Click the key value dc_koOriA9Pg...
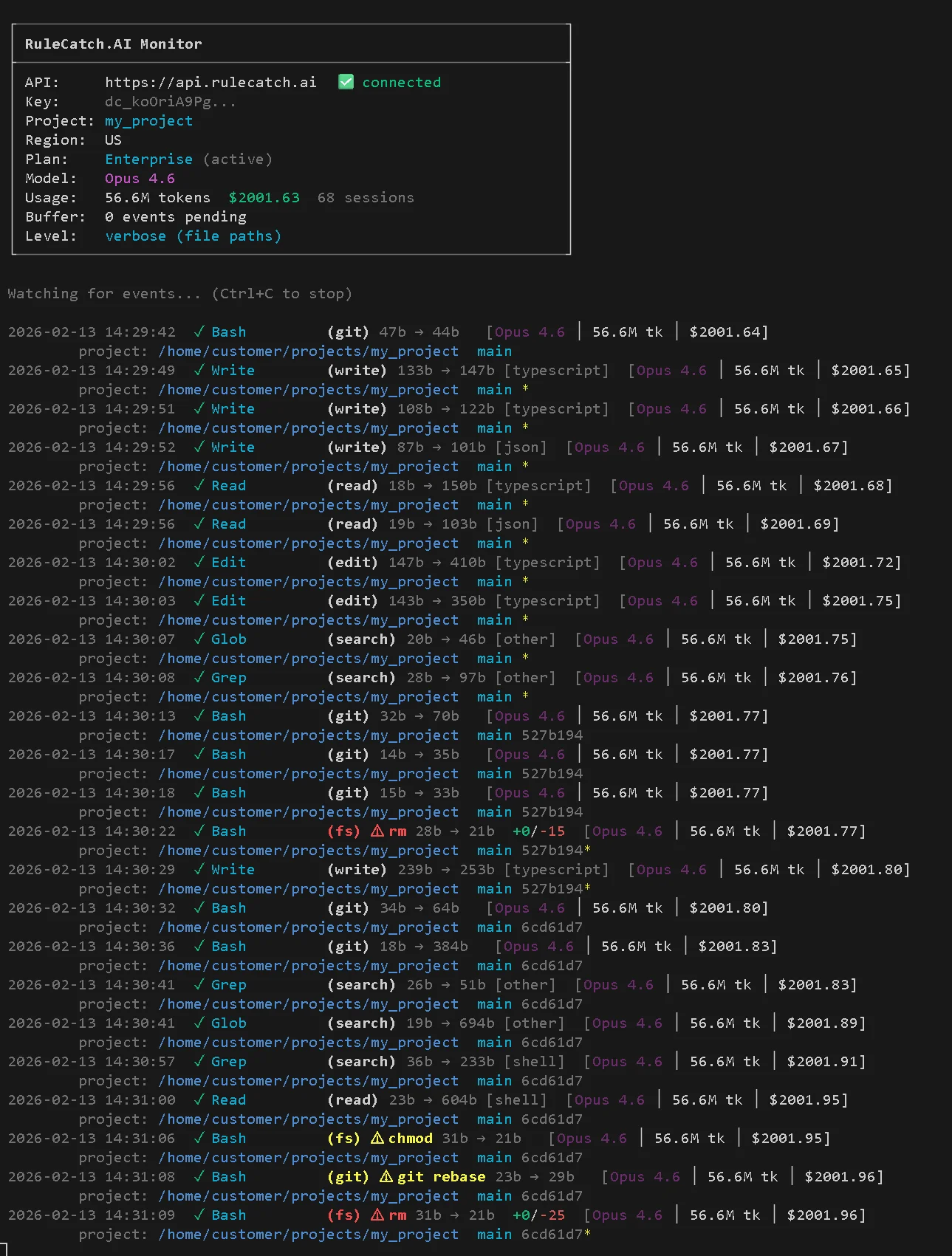The width and height of the screenshot is (952, 1256). [171, 101]
